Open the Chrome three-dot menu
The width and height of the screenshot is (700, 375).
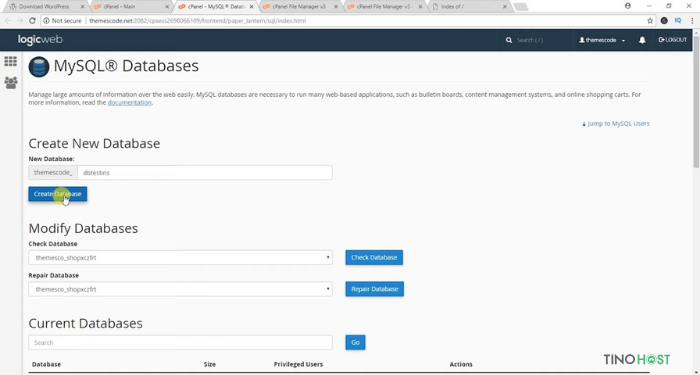(692, 21)
